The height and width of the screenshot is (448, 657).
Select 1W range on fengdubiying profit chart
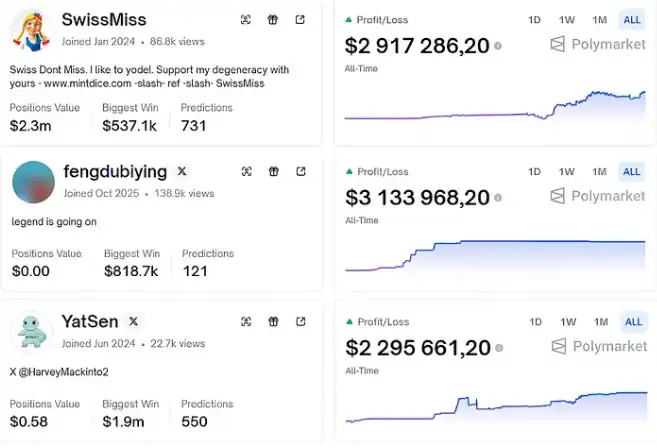coord(567,172)
